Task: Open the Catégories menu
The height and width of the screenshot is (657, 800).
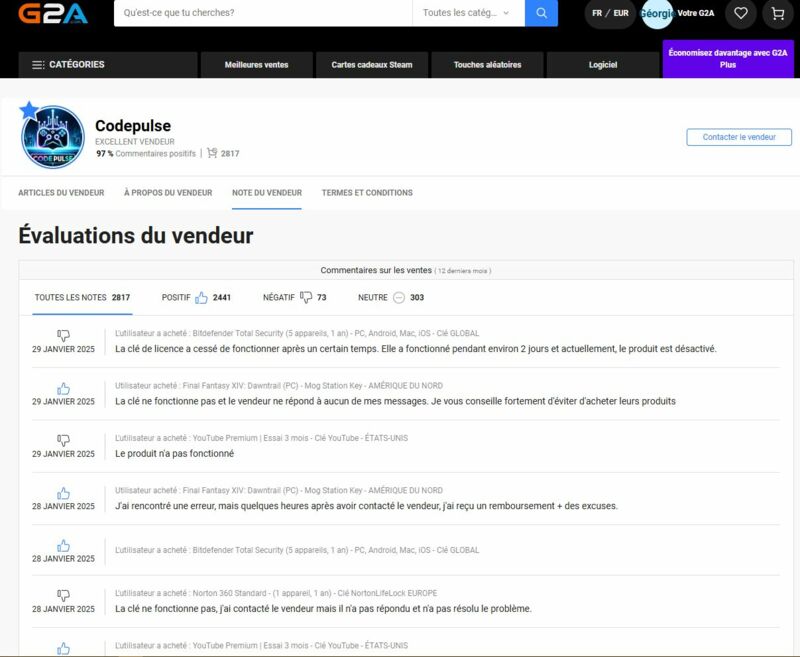Action: (x=108, y=65)
